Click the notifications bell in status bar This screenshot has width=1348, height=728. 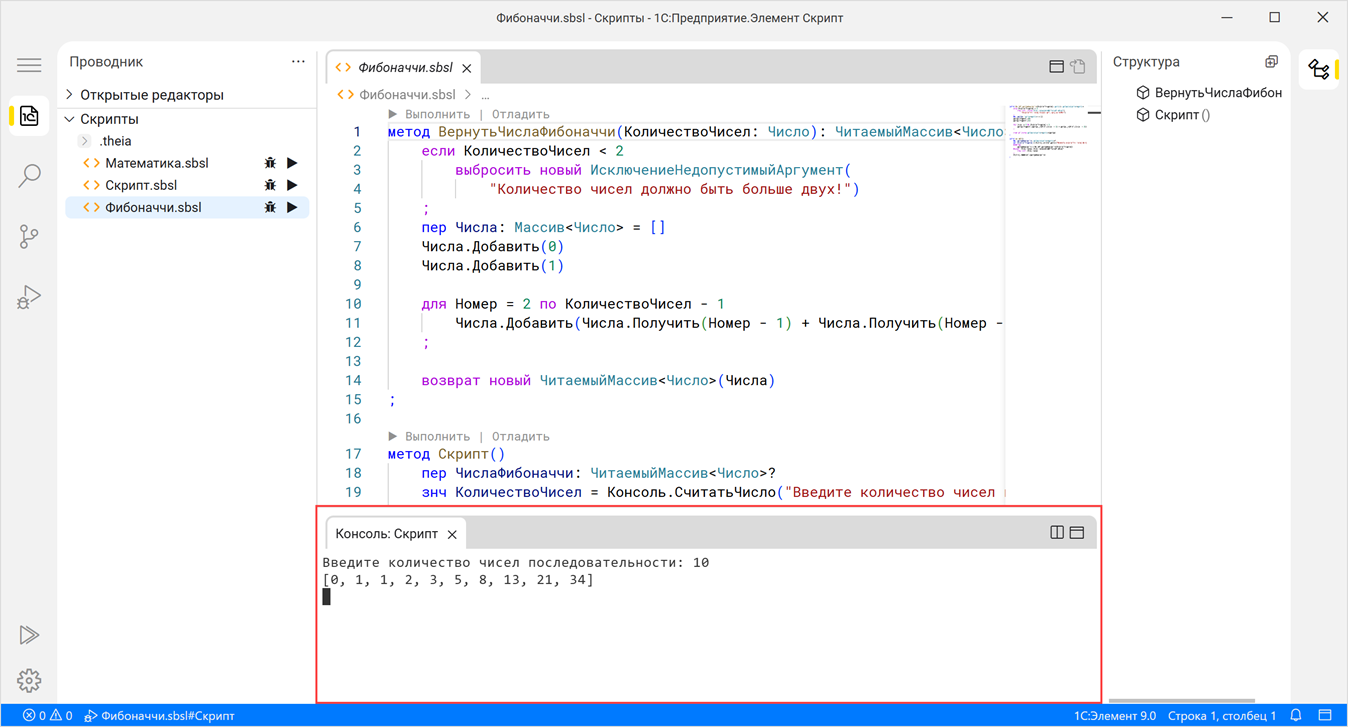pos(1297,716)
